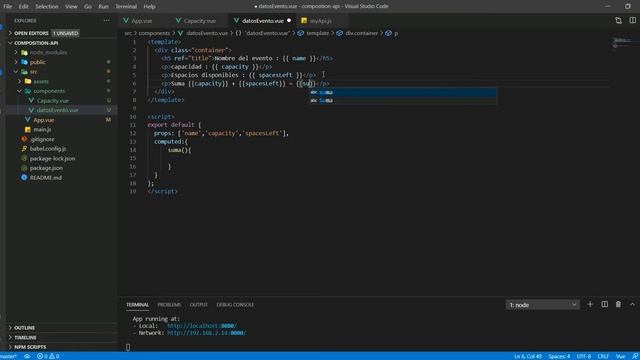The image size is (640, 360).
Task: Open App.vue in the explorer tree
Action: 44,120
